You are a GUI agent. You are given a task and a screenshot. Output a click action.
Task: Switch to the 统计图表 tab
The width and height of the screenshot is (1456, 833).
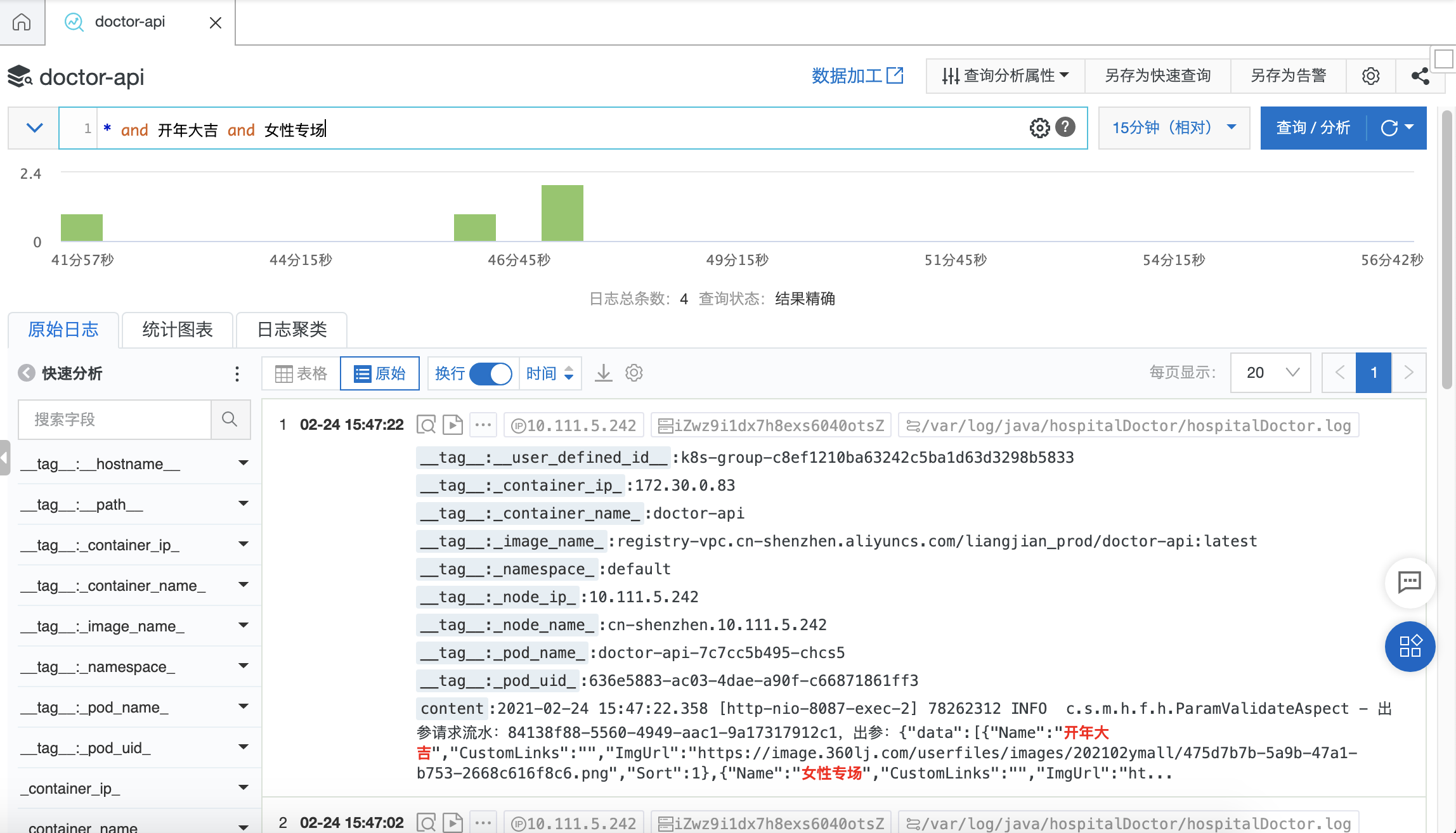[x=177, y=330]
